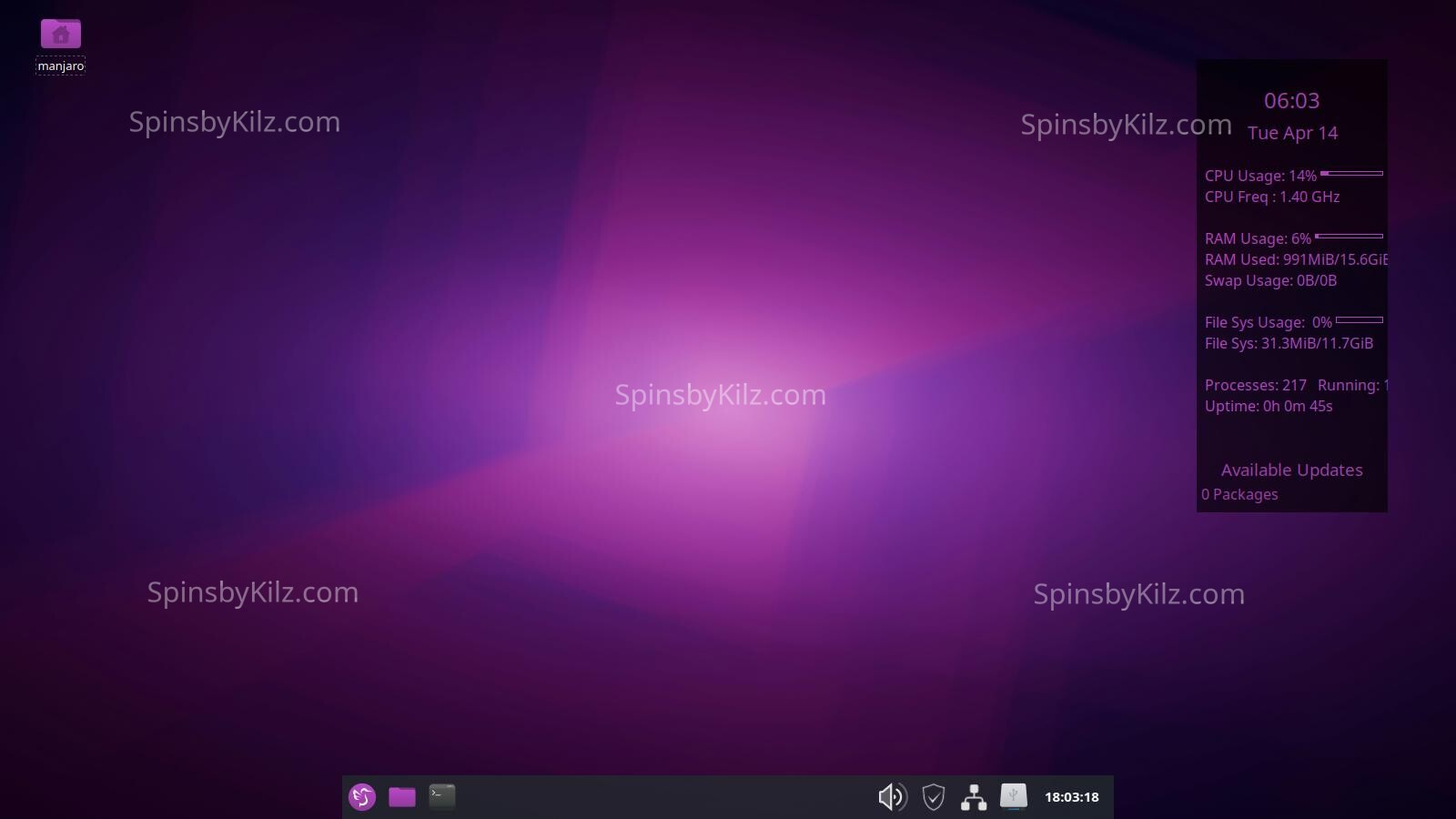Click the Uptime readout in the system monitor
This screenshot has height=819, width=1456.
point(1269,406)
